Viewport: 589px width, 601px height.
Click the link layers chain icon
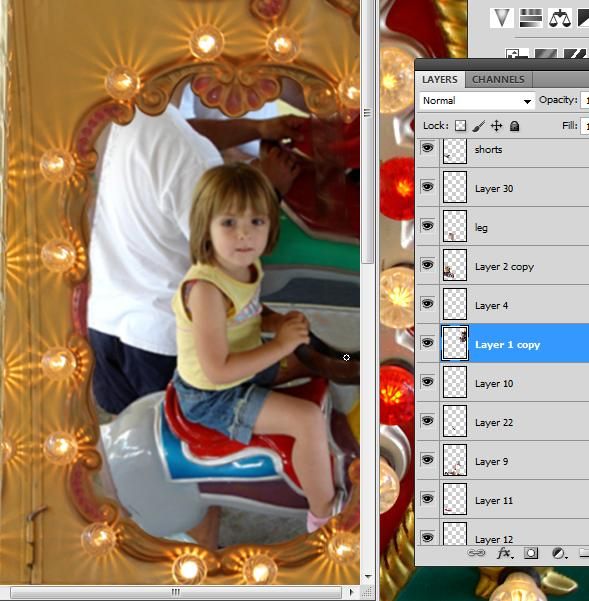coord(476,553)
